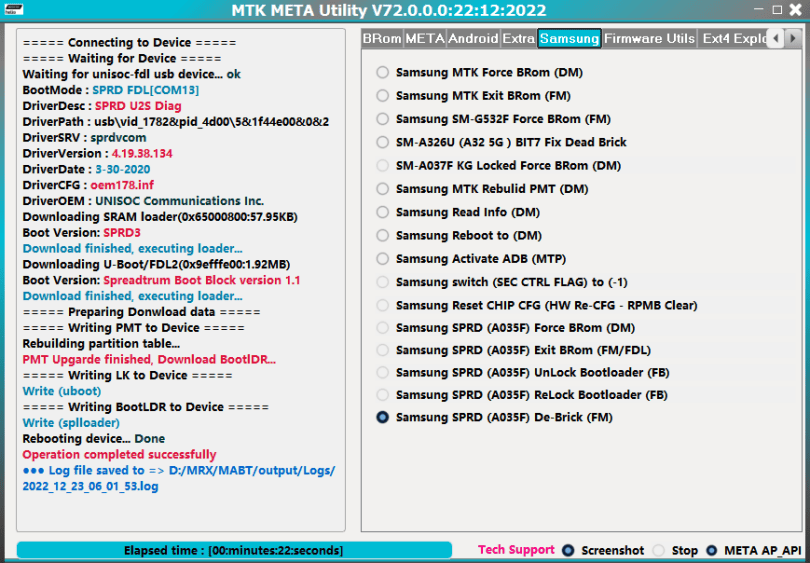Choose Samsung SPRD (A035F) De-Brick (FM)
Image resolution: width=810 pixels, height=563 pixels.
[383, 418]
